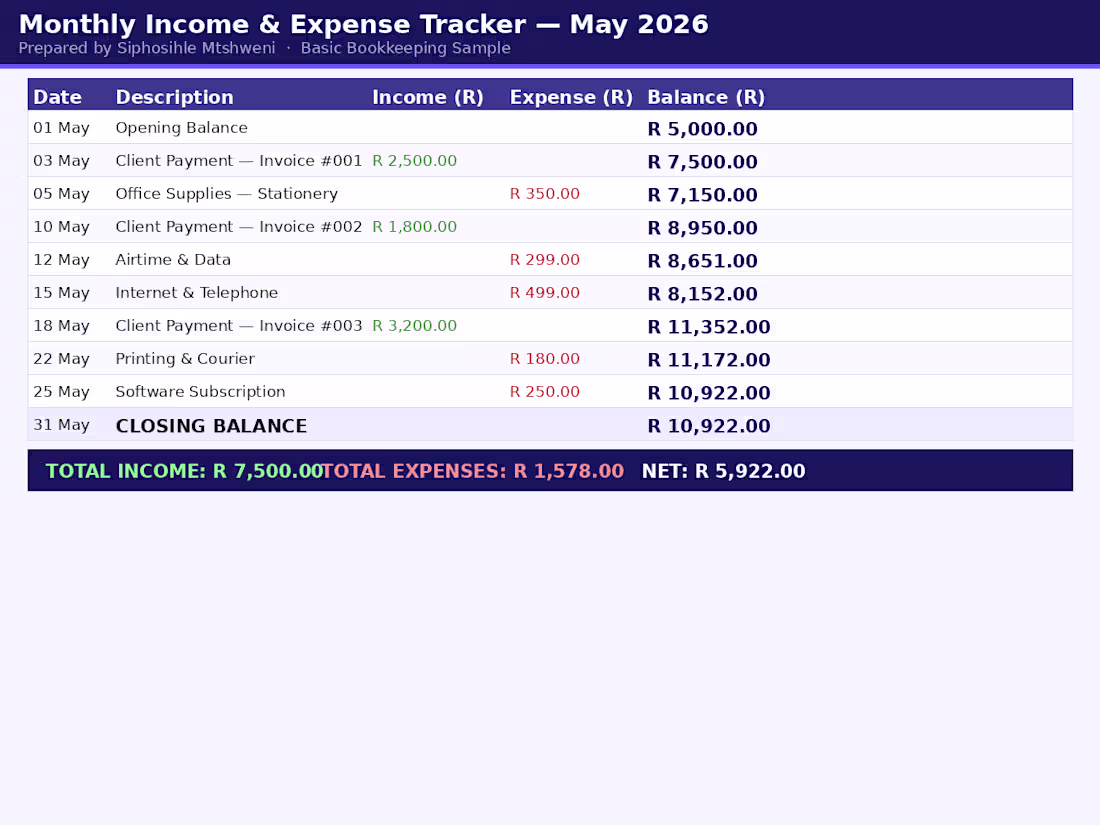Click the R 499.00 expense value
The image size is (1100, 825).
tap(544, 293)
